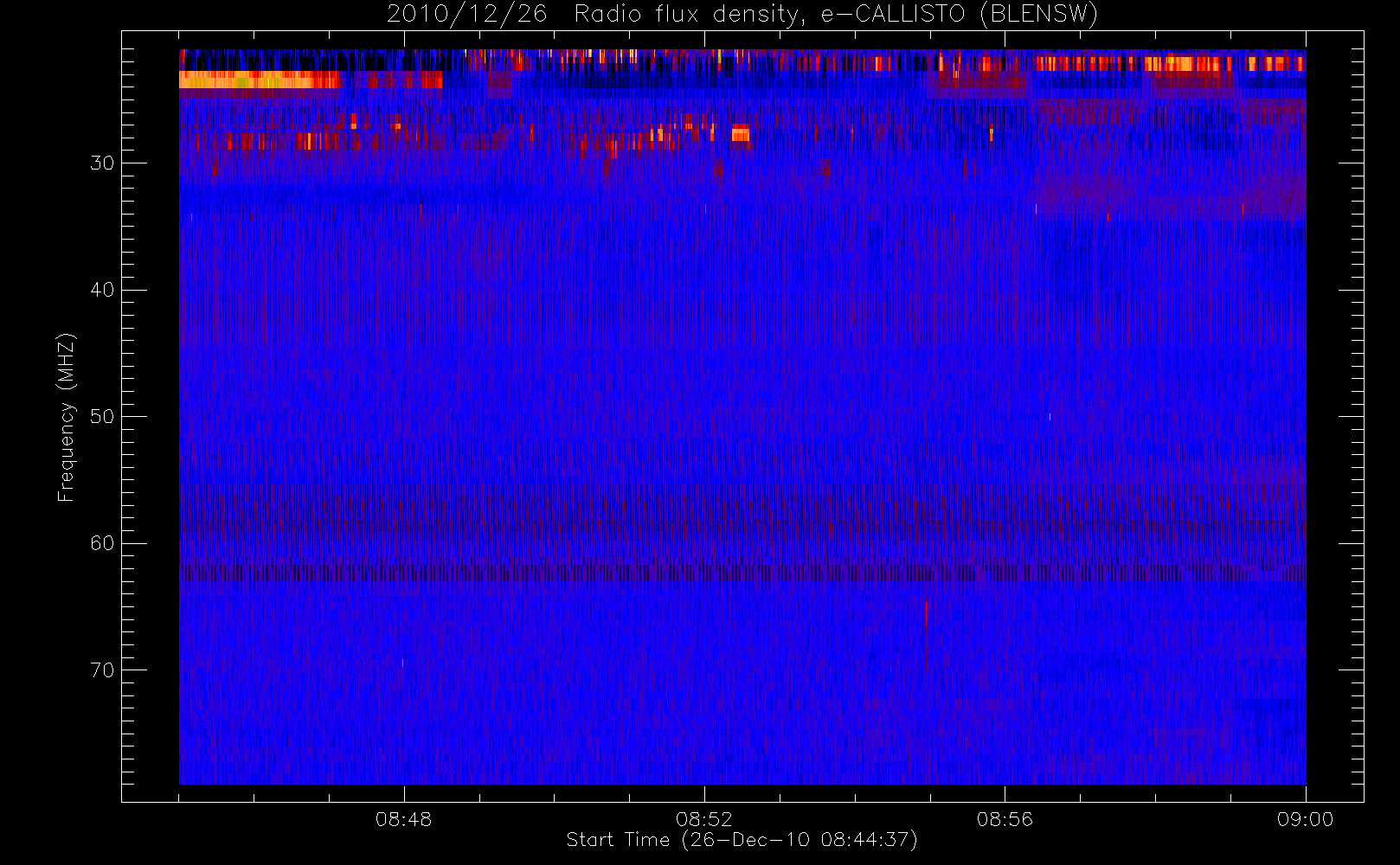This screenshot has width=1400, height=865.
Task: Click the "Start Time (26-Dec-10 08:44:37)" axis label
Action: 742,840
